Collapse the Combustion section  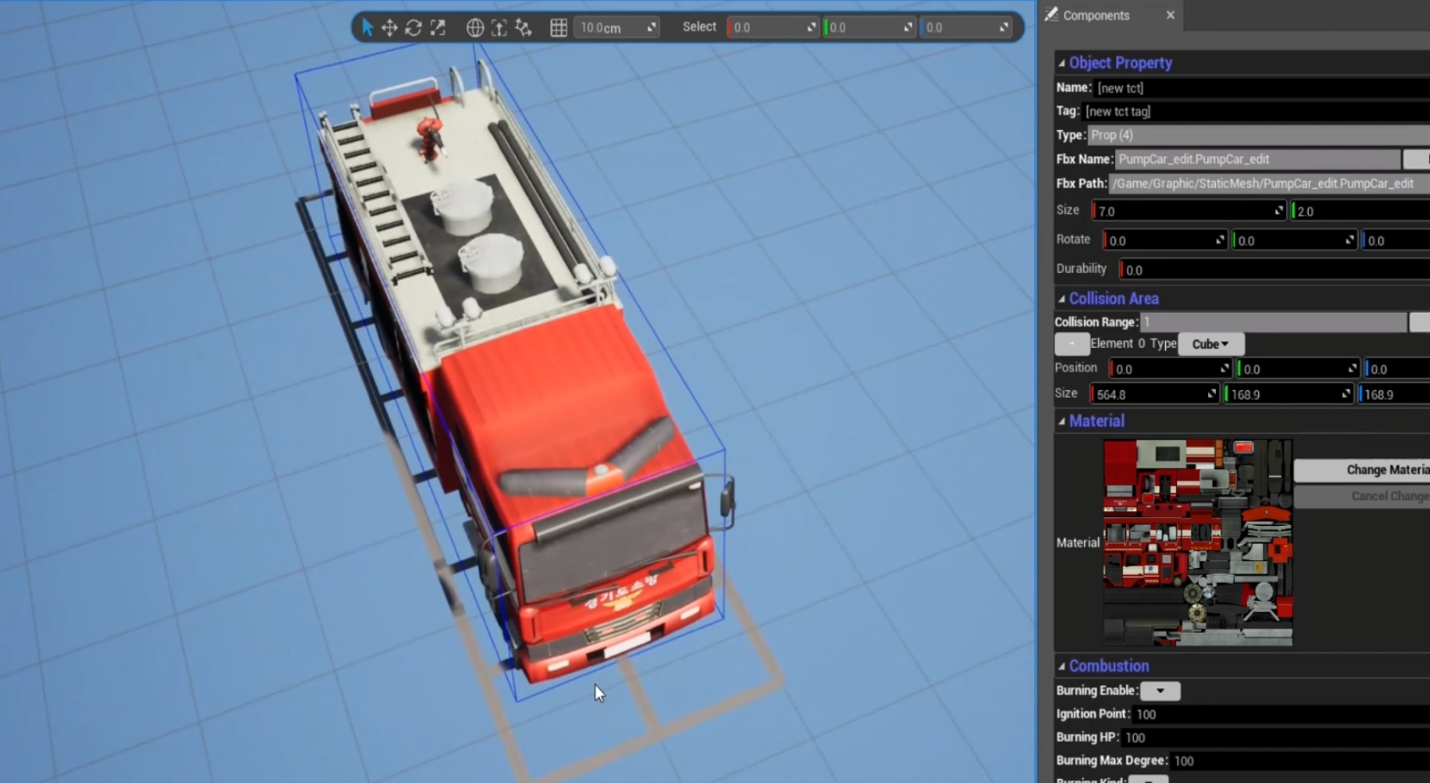(1062, 666)
